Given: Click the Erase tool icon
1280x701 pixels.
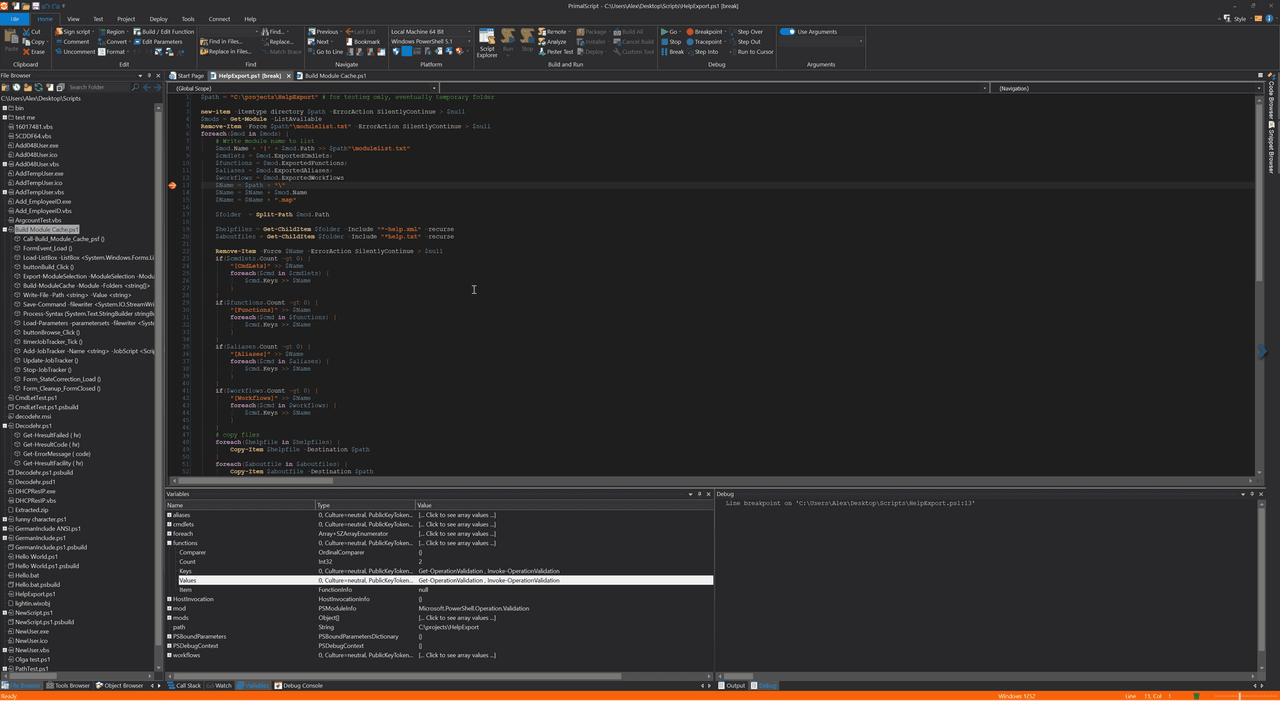Looking at the screenshot, I should click(25, 51).
